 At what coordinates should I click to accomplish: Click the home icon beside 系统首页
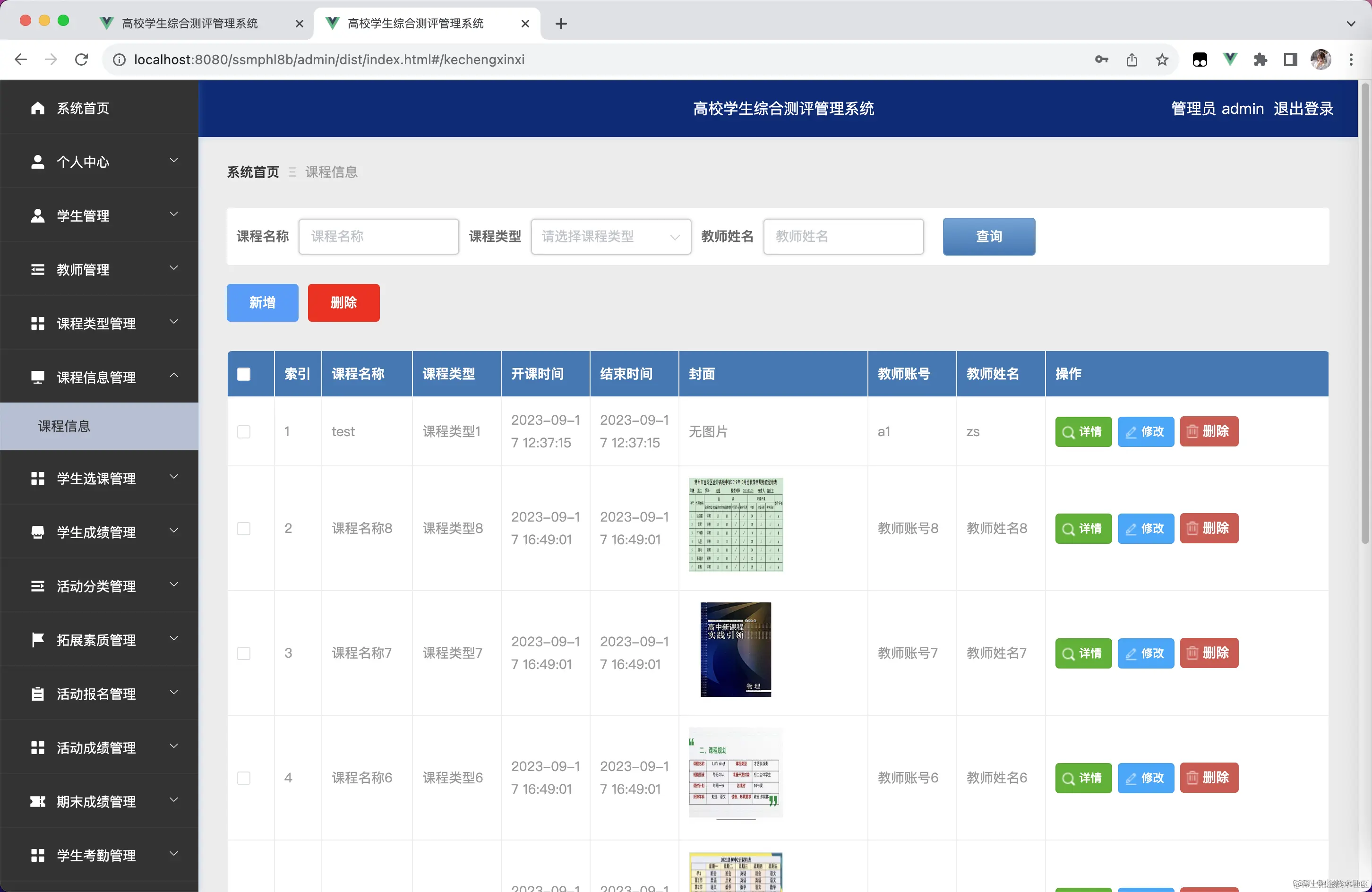(x=37, y=108)
